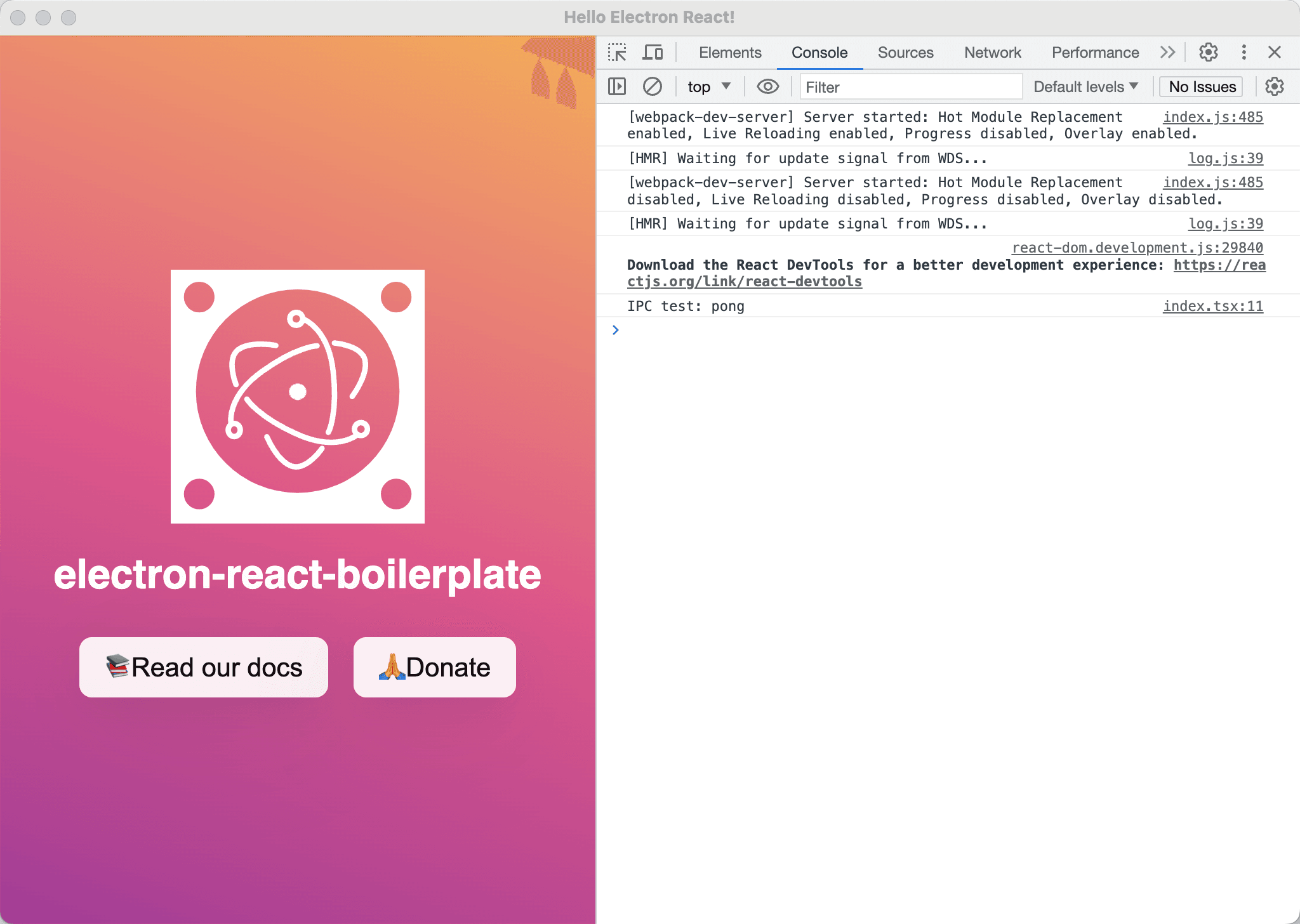The height and width of the screenshot is (924, 1300).
Task: Toggle device toolbar mode
Action: click(x=653, y=52)
